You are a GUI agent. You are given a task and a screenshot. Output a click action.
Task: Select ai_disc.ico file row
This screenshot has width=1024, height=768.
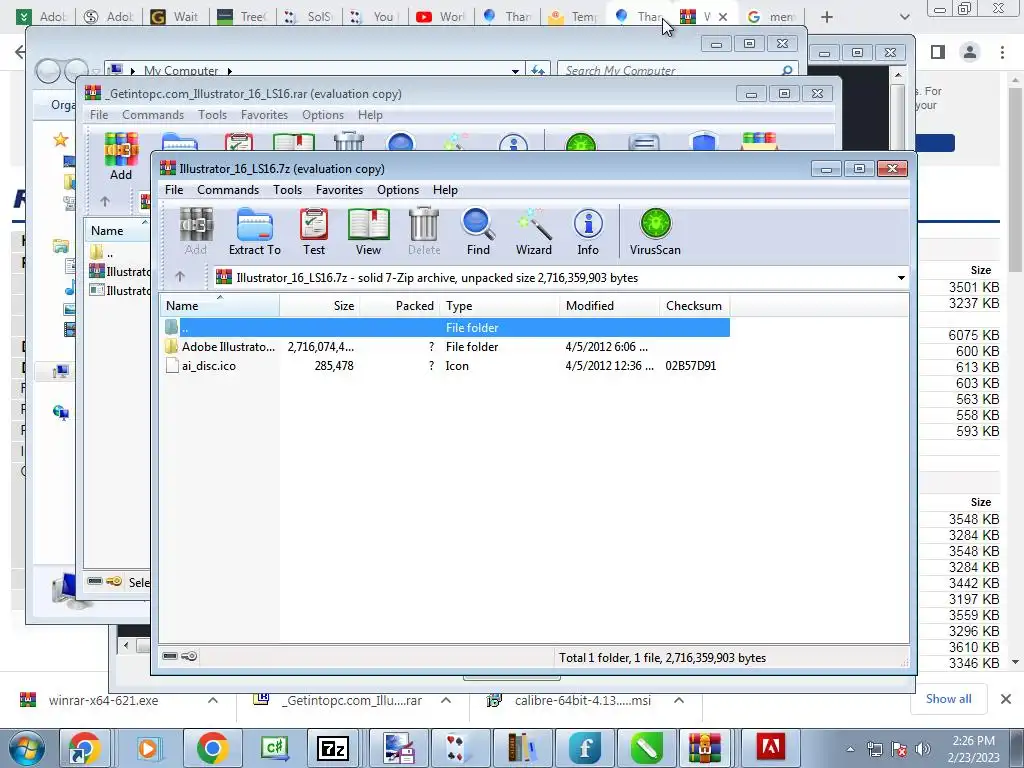point(445,366)
